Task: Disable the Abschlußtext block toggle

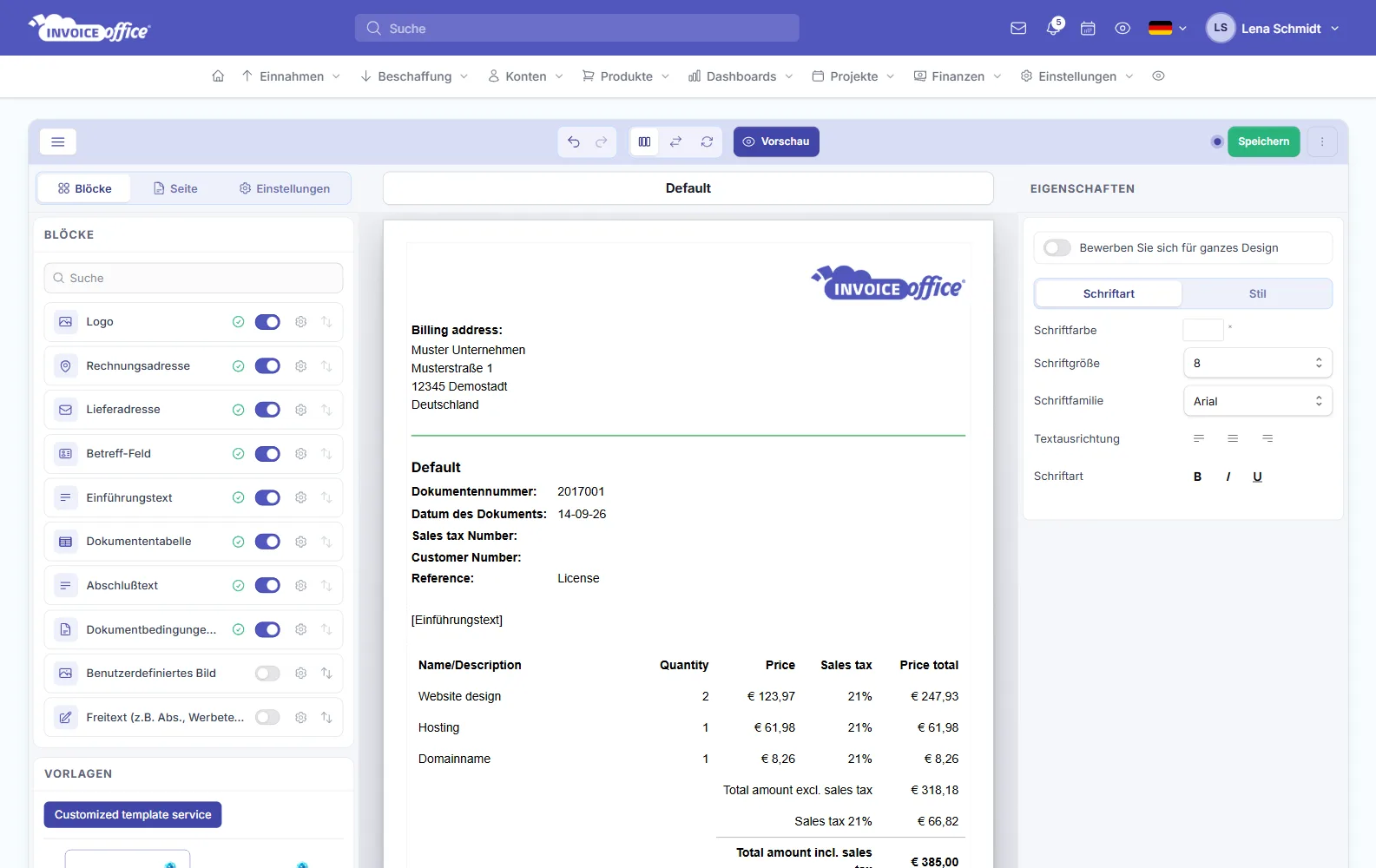Action: tap(267, 586)
